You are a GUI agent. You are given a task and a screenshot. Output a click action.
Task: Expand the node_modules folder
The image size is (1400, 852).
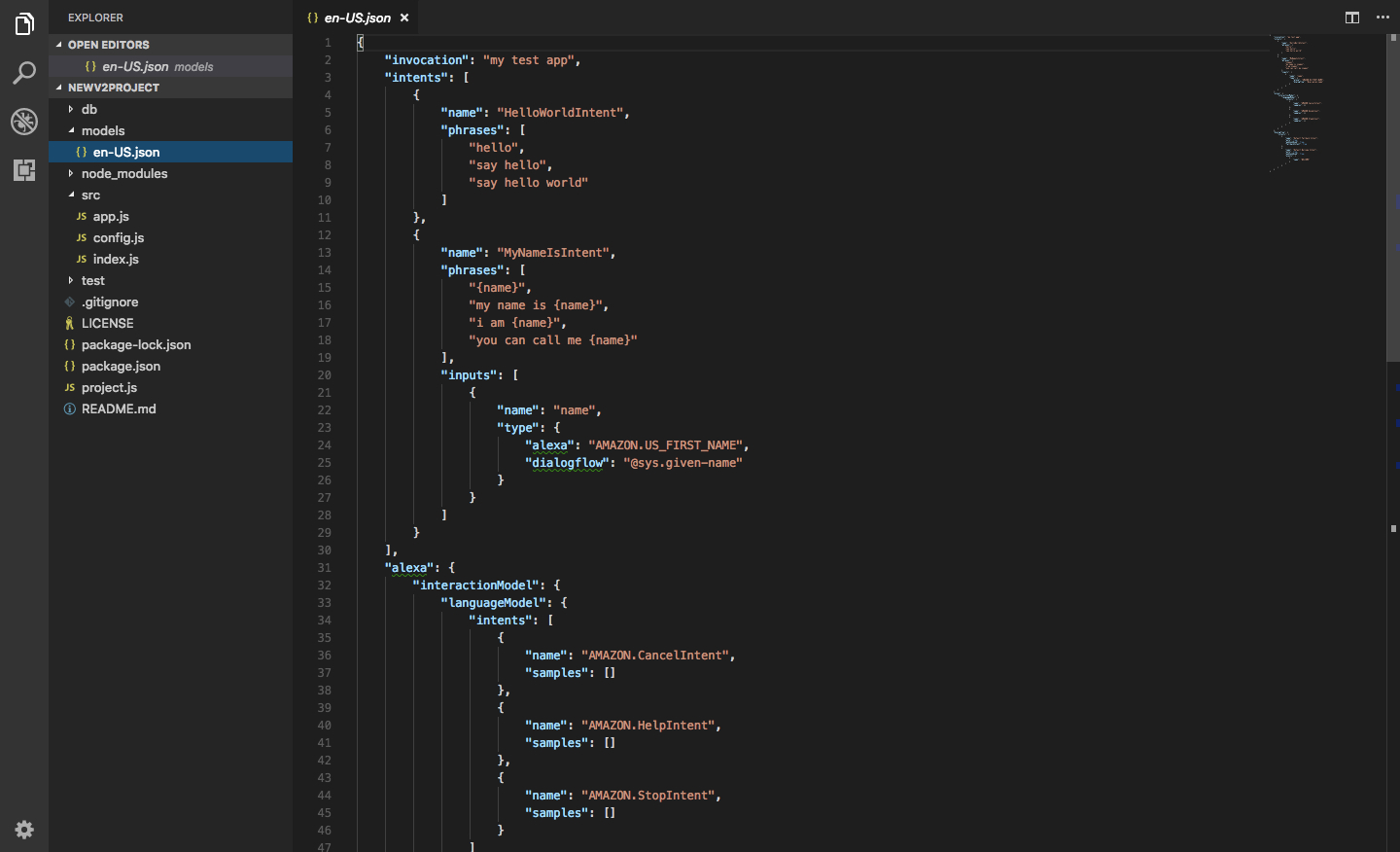click(x=123, y=173)
